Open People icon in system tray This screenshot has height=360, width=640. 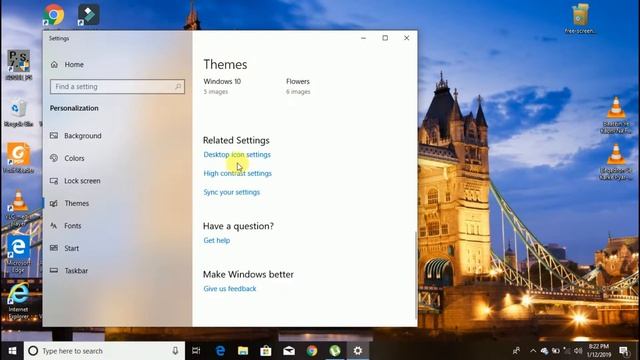click(516, 351)
